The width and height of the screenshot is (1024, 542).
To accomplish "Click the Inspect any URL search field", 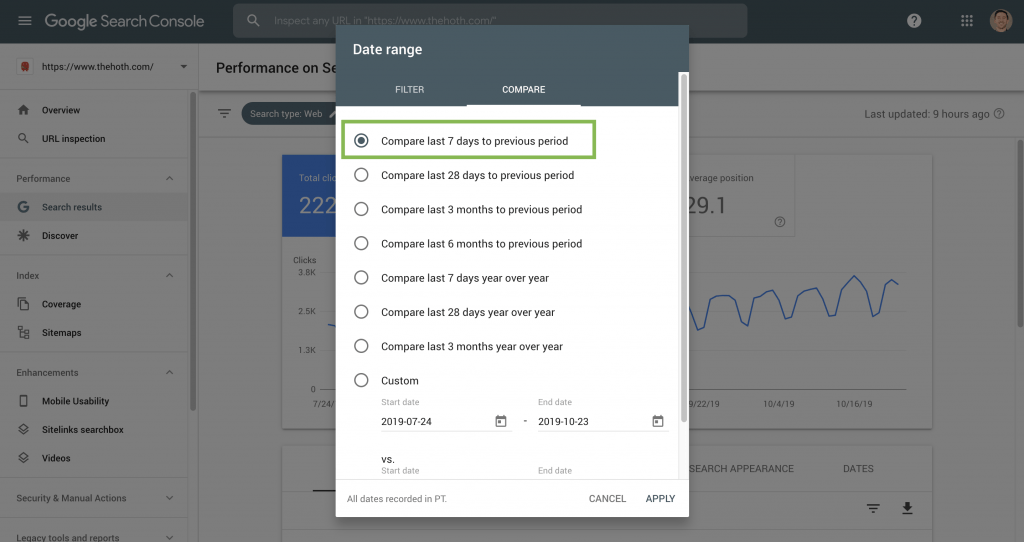I will [490, 21].
